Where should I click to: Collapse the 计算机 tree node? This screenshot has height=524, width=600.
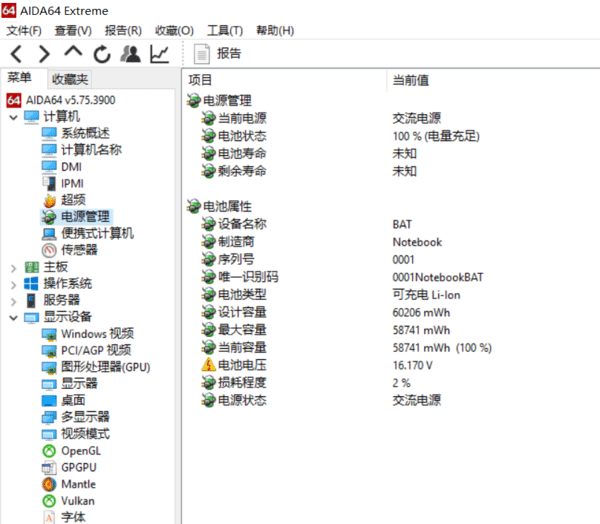pyautogui.click(x=13, y=117)
